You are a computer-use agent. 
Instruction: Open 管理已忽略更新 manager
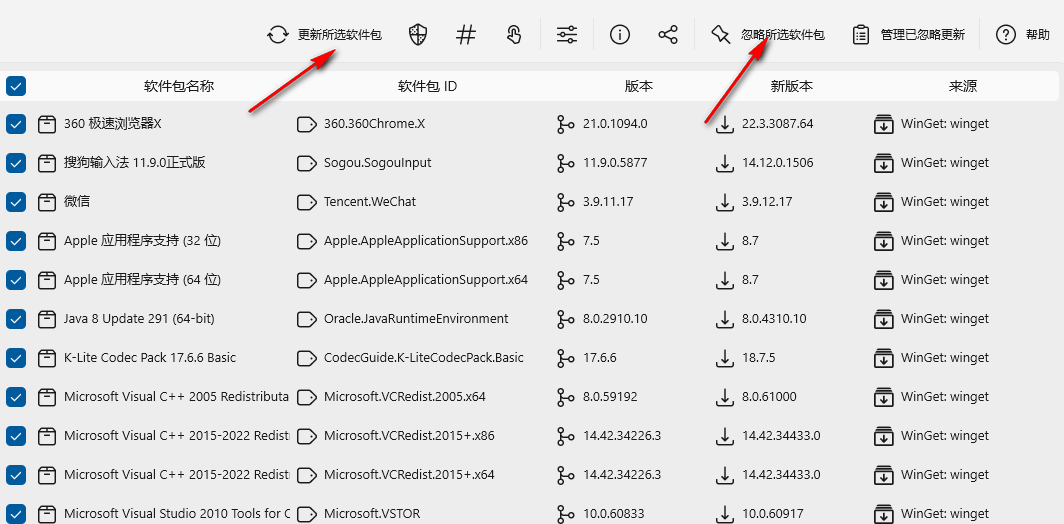pos(908,35)
